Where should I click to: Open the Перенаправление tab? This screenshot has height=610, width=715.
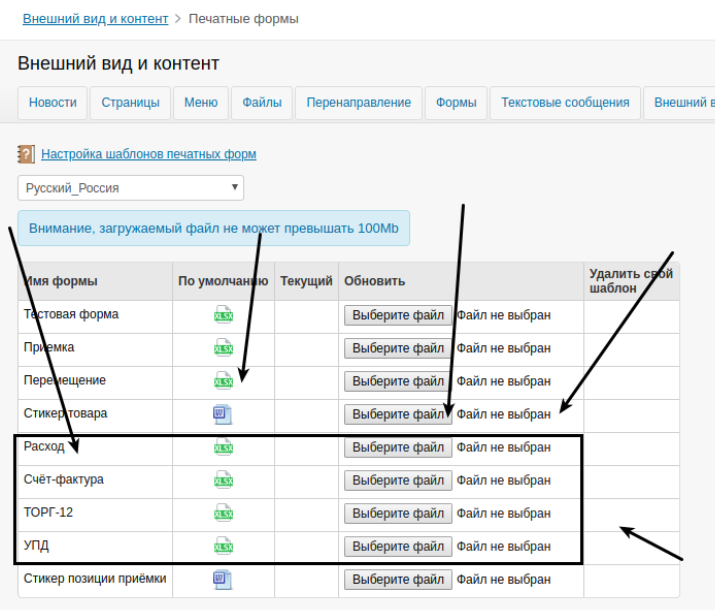(358, 103)
